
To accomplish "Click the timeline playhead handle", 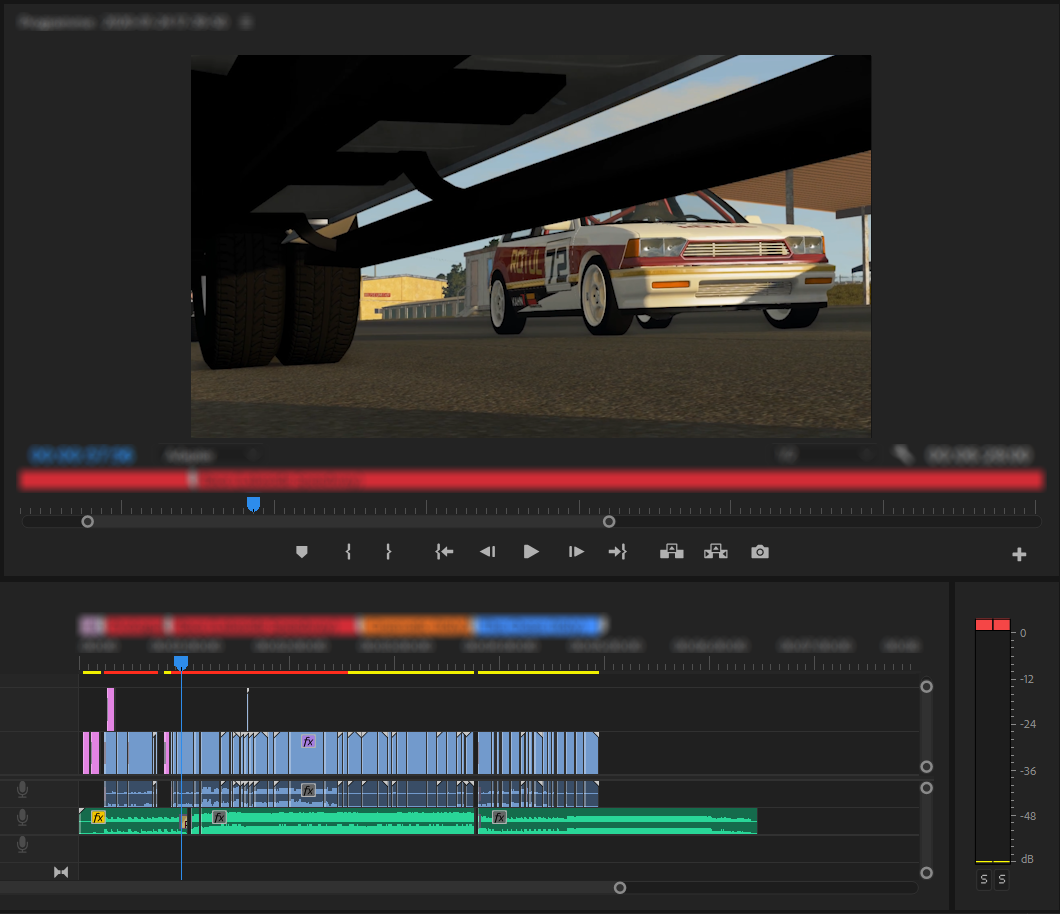I will click(x=180, y=662).
